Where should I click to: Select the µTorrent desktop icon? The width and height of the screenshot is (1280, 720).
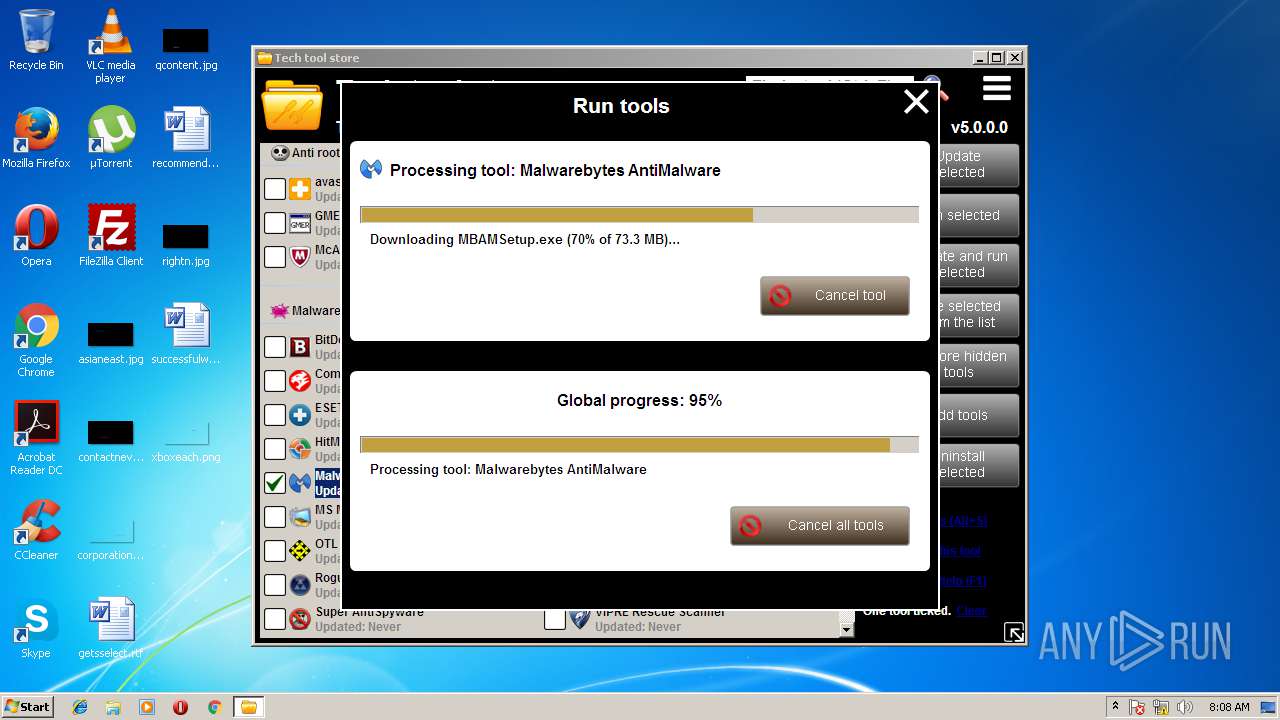110,138
